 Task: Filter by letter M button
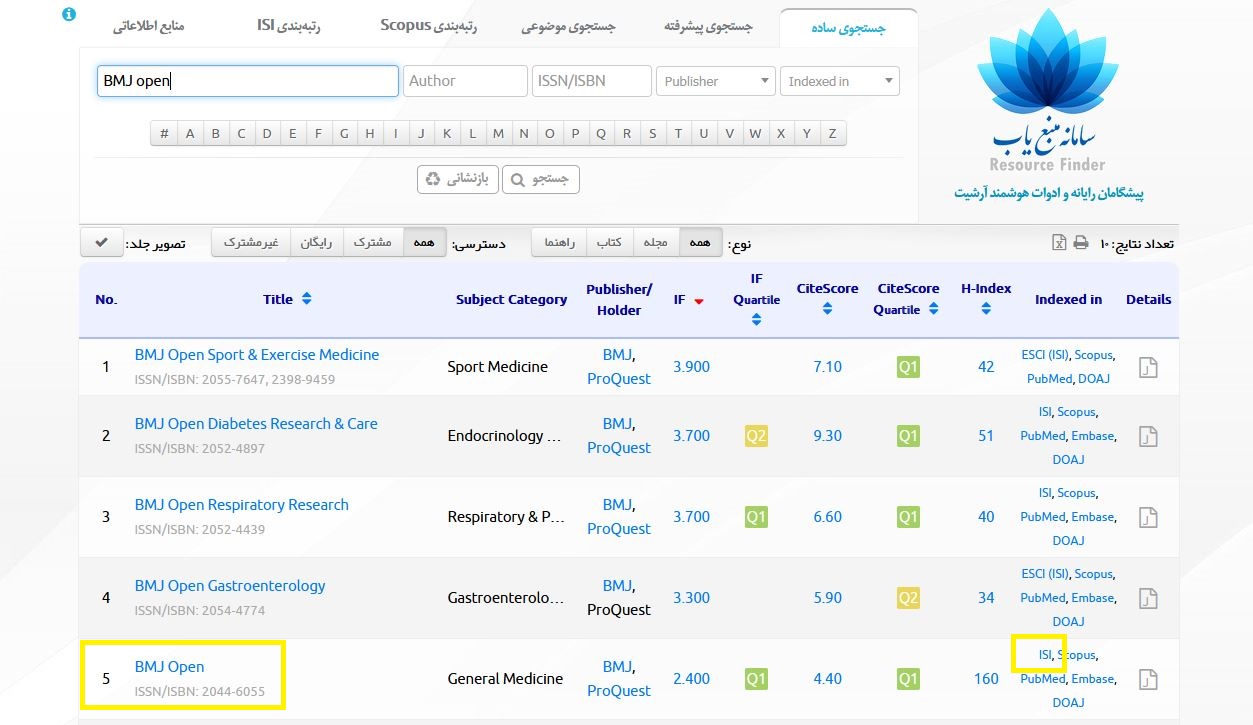498,133
